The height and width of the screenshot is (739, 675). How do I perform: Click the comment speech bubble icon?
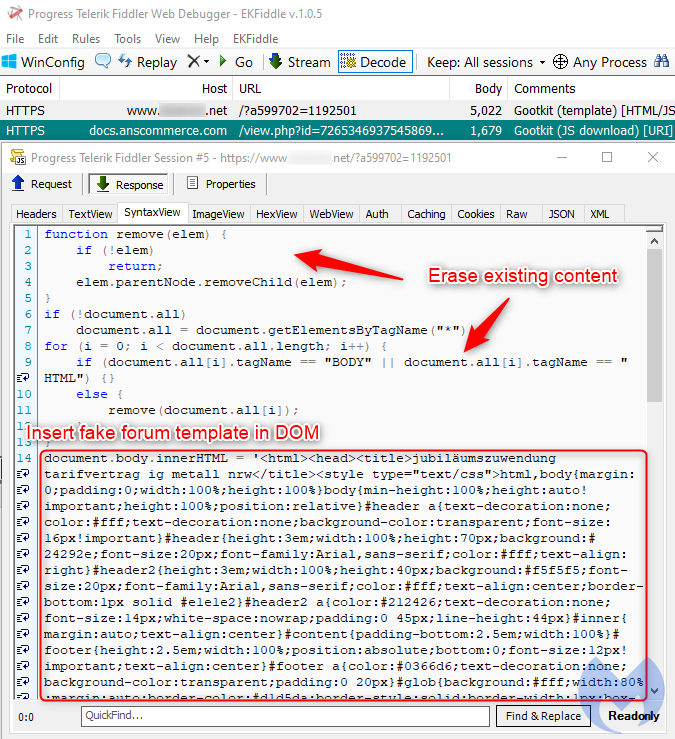point(103,62)
